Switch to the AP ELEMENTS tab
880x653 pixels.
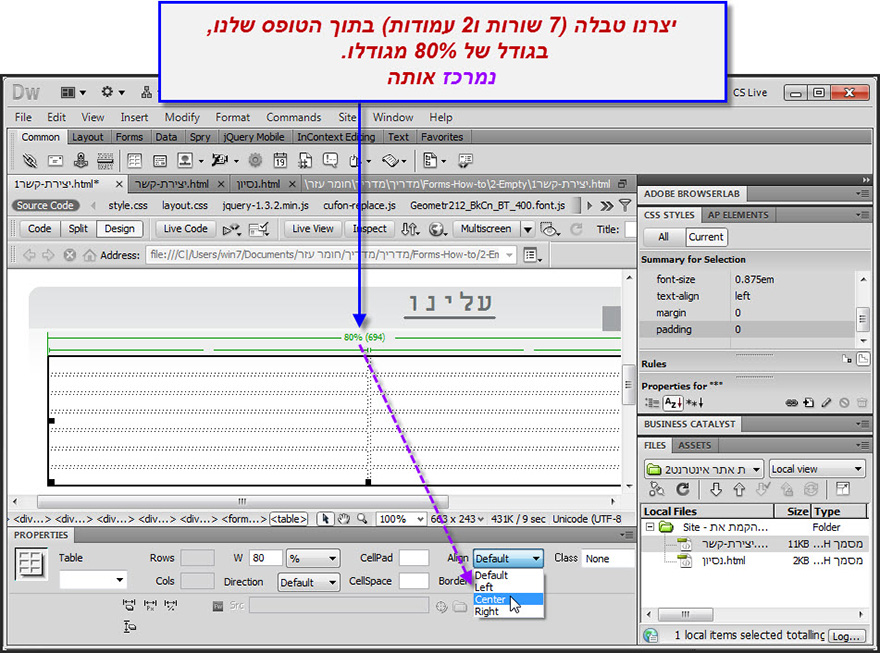(x=738, y=215)
